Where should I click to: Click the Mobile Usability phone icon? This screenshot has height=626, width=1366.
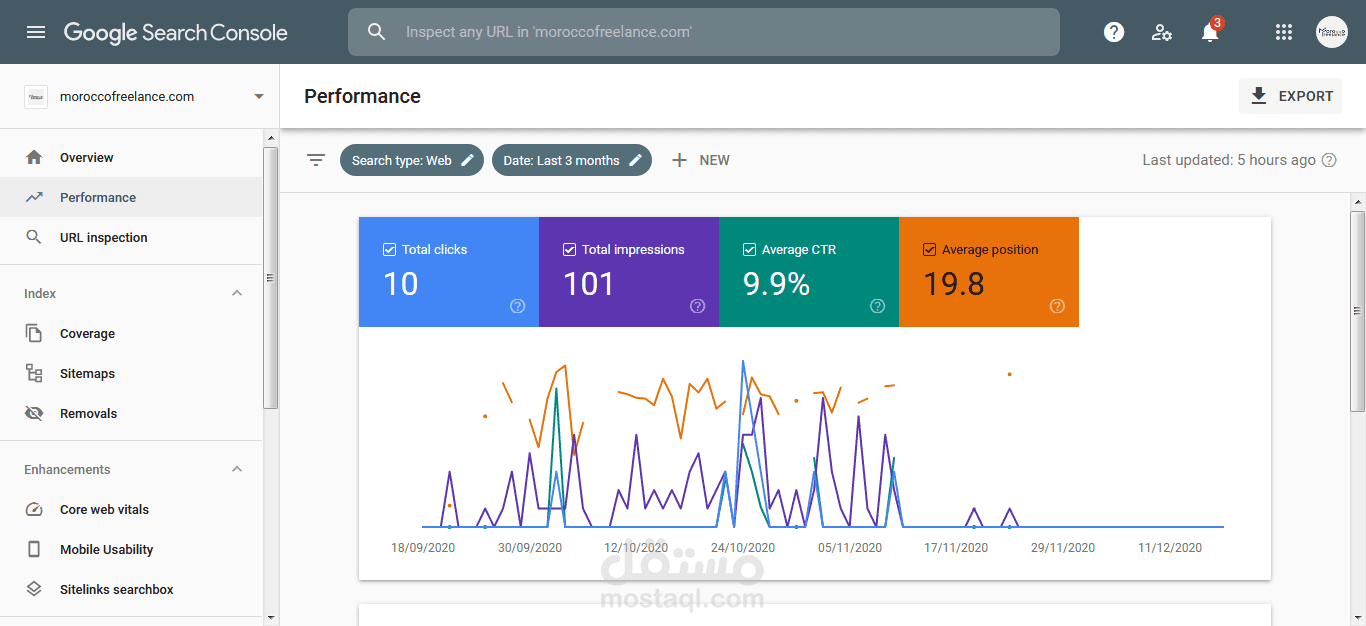click(x=34, y=549)
